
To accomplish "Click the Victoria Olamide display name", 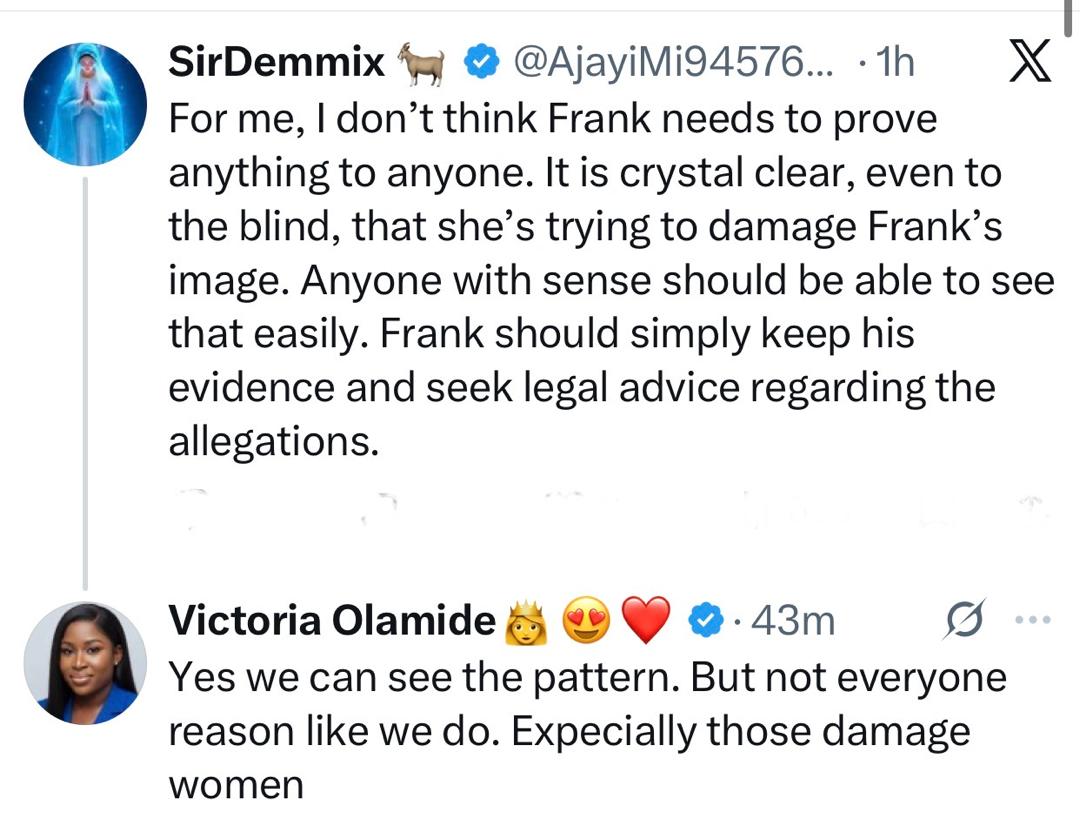I will click(332, 620).
